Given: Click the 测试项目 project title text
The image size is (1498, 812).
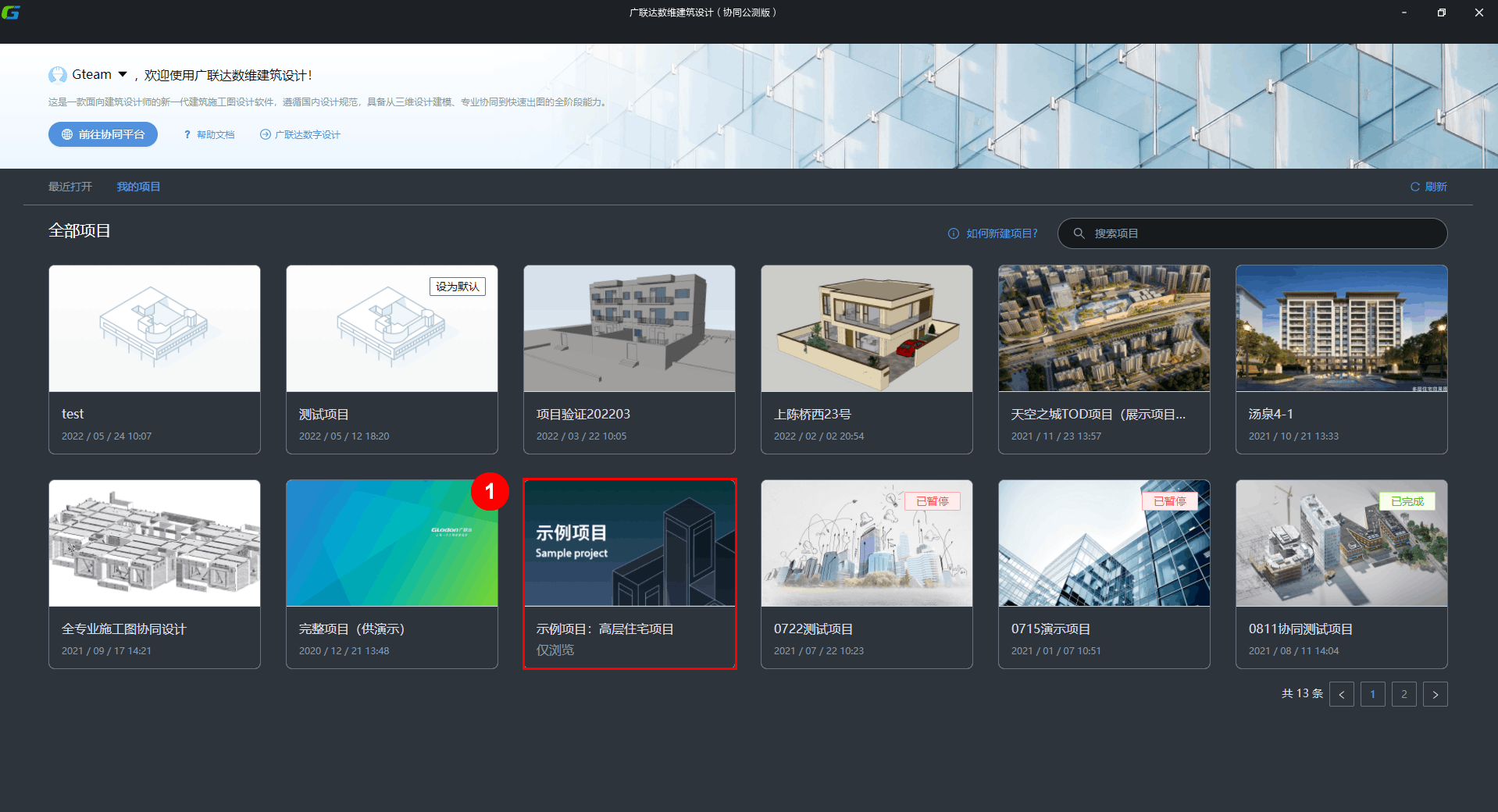Looking at the screenshot, I should pos(324,414).
